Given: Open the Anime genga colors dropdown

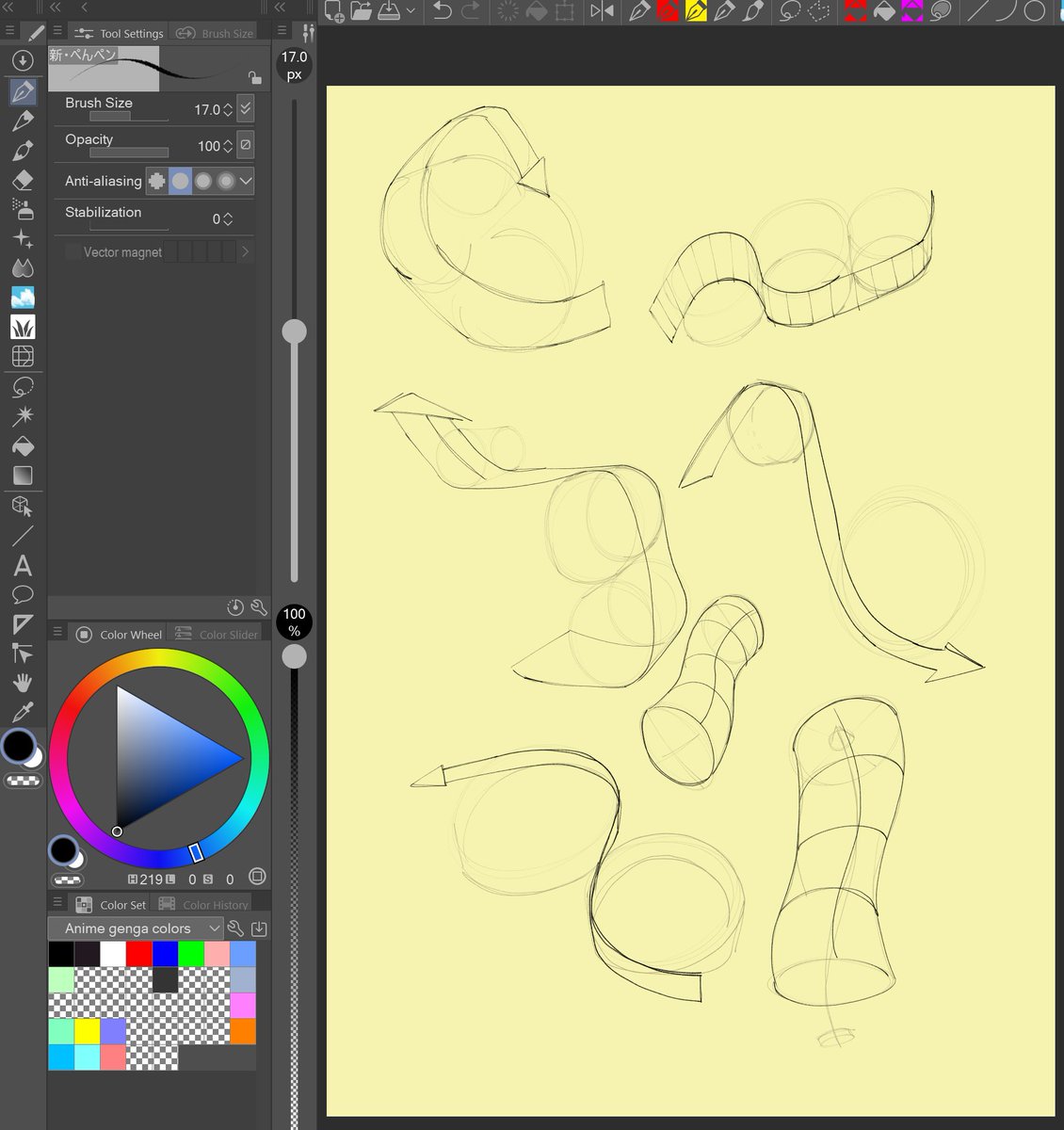Looking at the screenshot, I should [135, 928].
